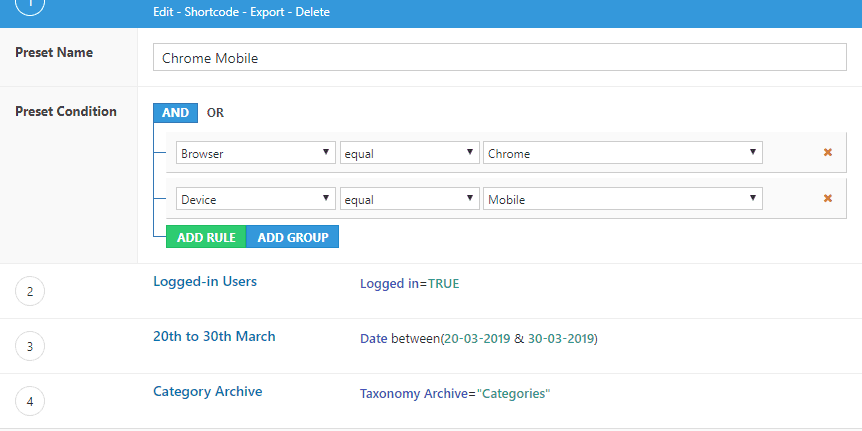Screen dimensions: 862x431
Task: Click the number 1 circle badge
Action: (x=30, y=6)
